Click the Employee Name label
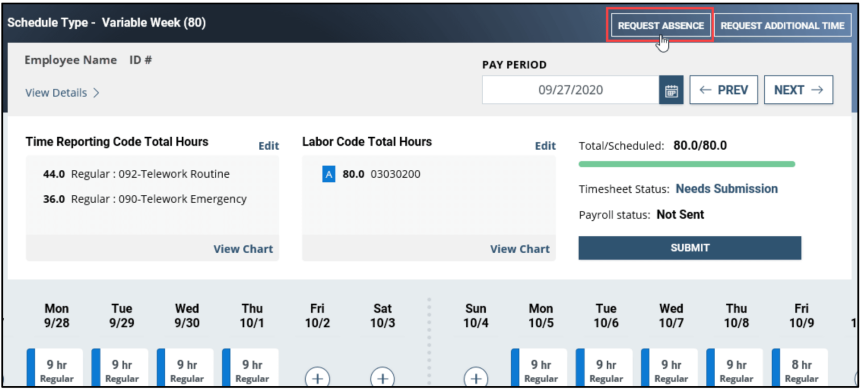The image size is (863, 390). coord(70,60)
